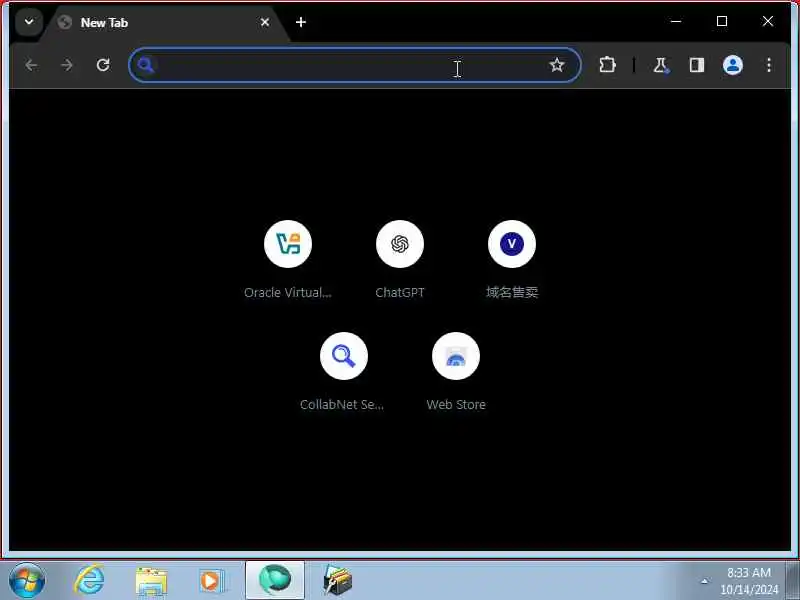Open the clock showing 8:33 AM
The image size is (800, 600).
[749, 581]
